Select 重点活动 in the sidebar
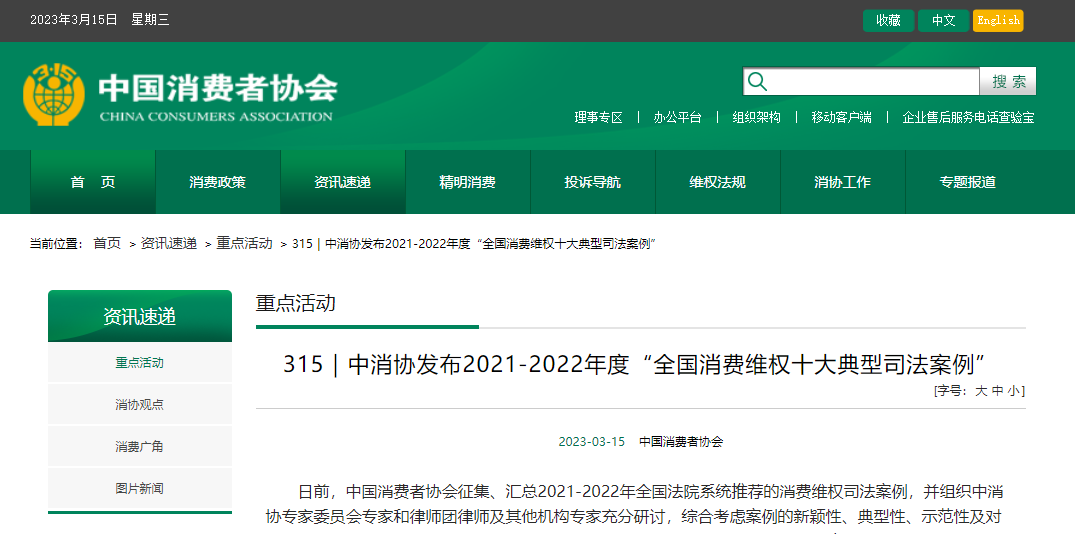 tap(140, 363)
